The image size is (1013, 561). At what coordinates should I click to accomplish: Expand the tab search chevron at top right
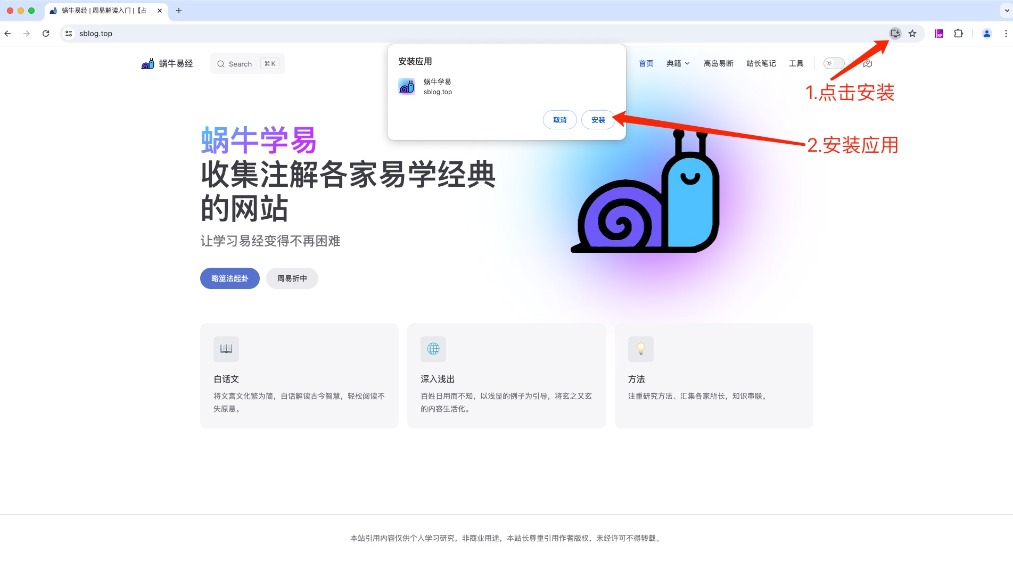pos(1005,10)
